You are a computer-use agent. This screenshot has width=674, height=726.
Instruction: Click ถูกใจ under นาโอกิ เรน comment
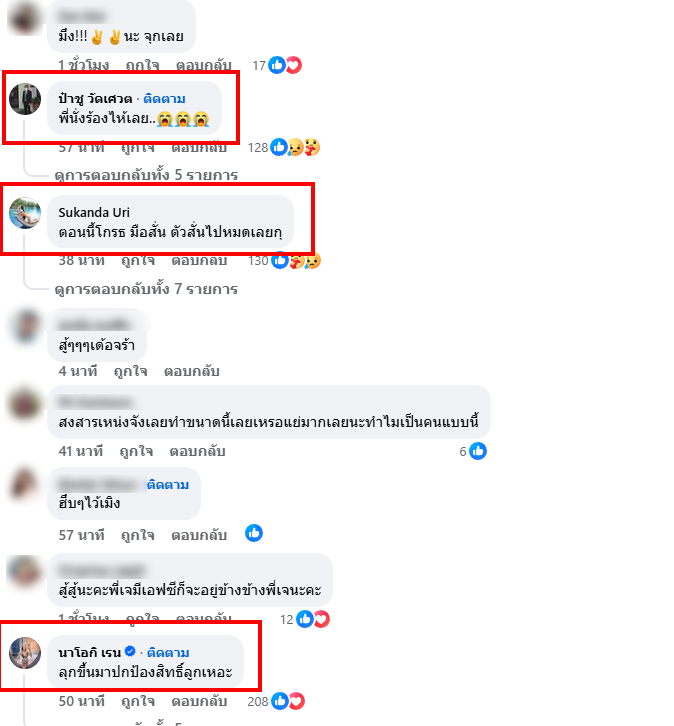(x=138, y=701)
